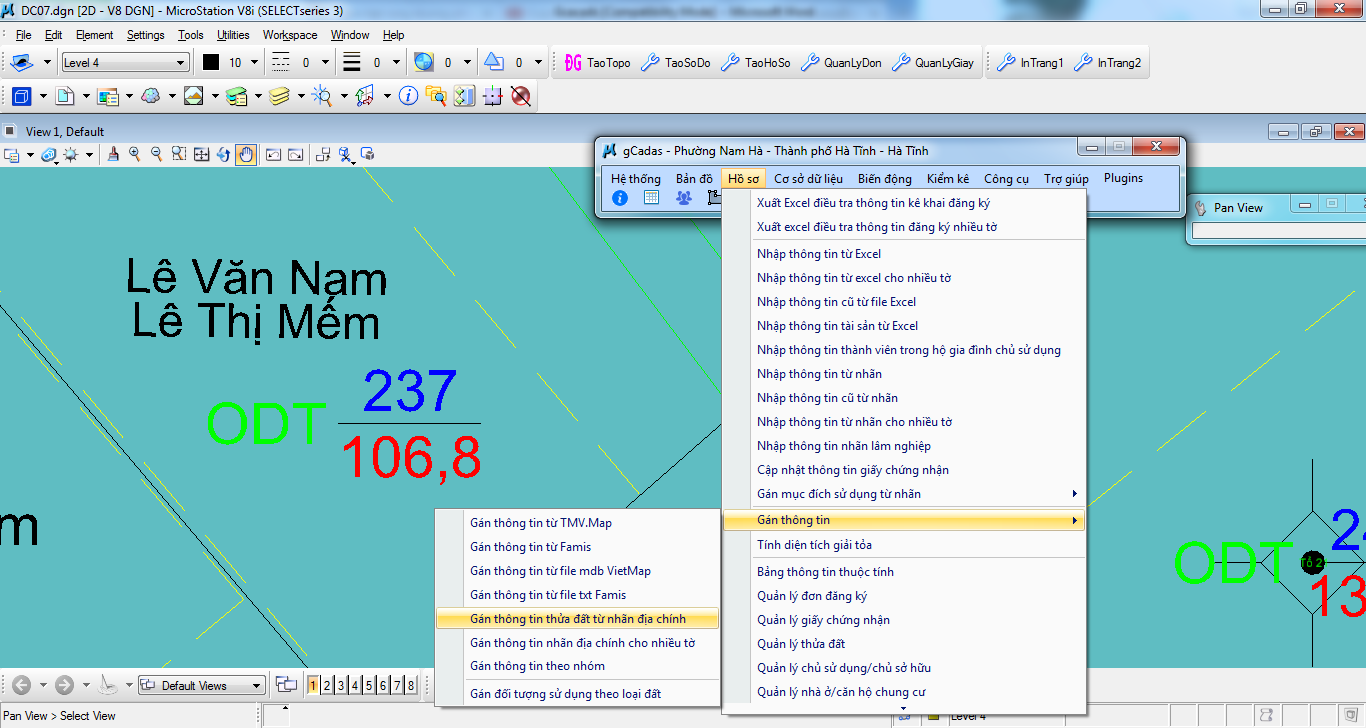Screen dimensions: 1366x728
Task: Click the blue Element Information icon
Action: pyautogui.click(x=408, y=96)
